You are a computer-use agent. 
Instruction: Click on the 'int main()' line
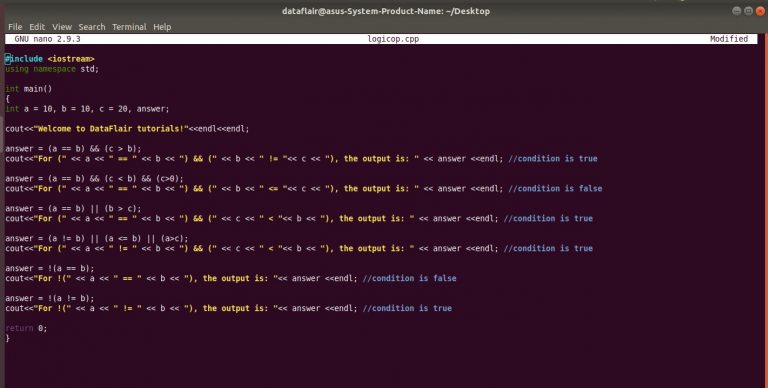(28, 89)
